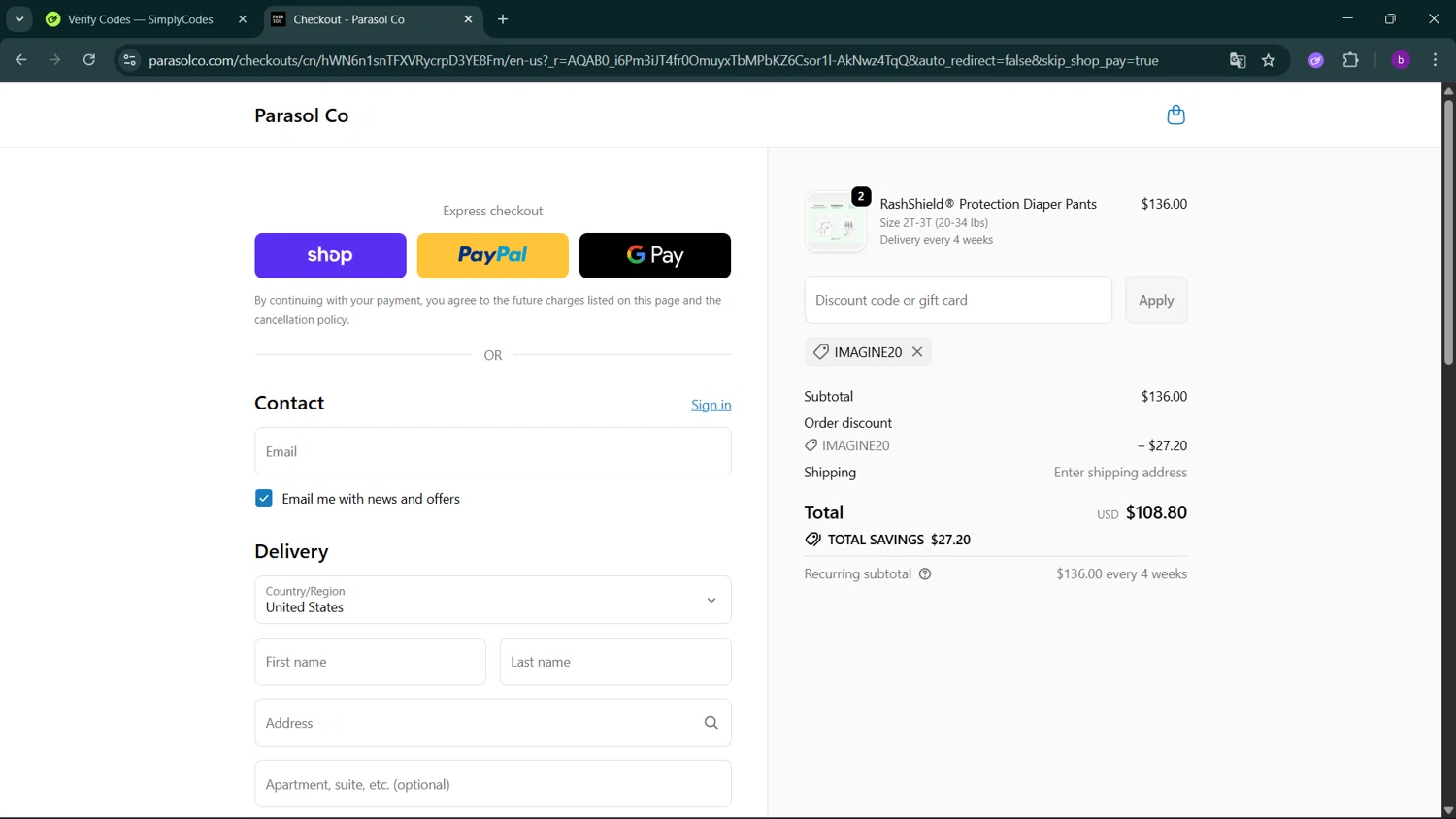The width and height of the screenshot is (1456, 819).
Task: Click the Sign in link
Action: pyautogui.click(x=711, y=405)
